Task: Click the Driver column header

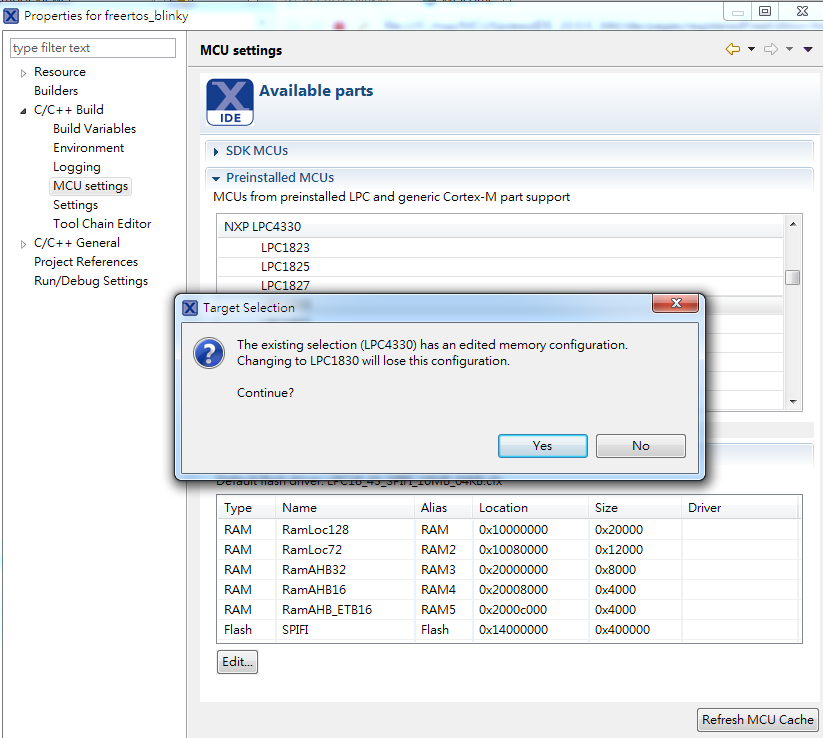Action: tap(740, 508)
